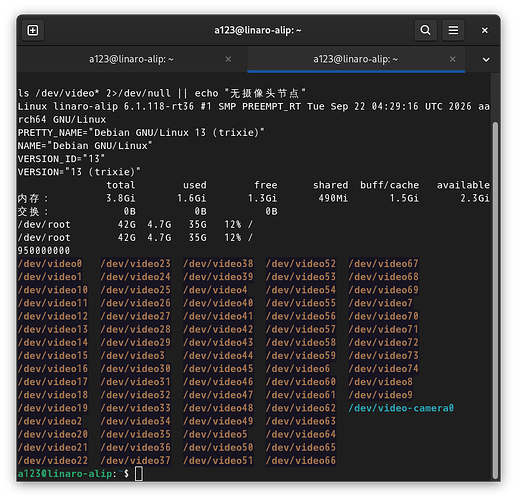
Task: Click the /dev/video4 entry
Action: (215, 290)
